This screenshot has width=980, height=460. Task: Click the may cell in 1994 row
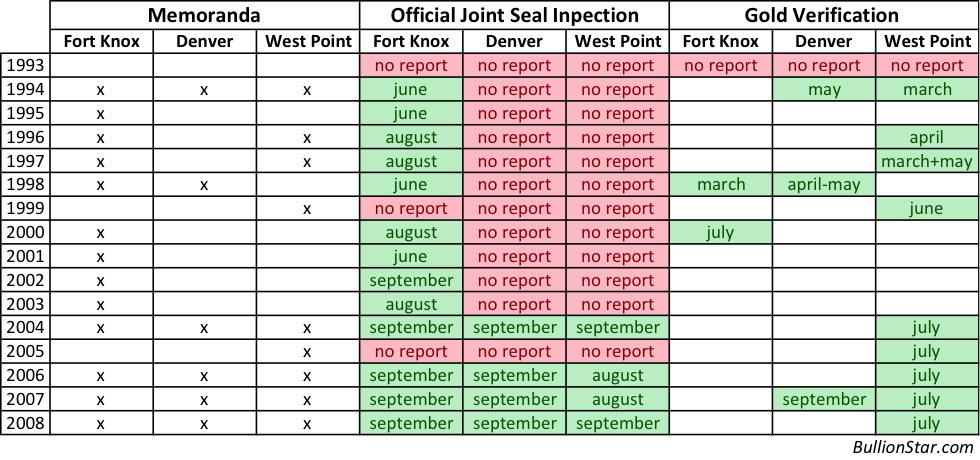tap(824, 89)
